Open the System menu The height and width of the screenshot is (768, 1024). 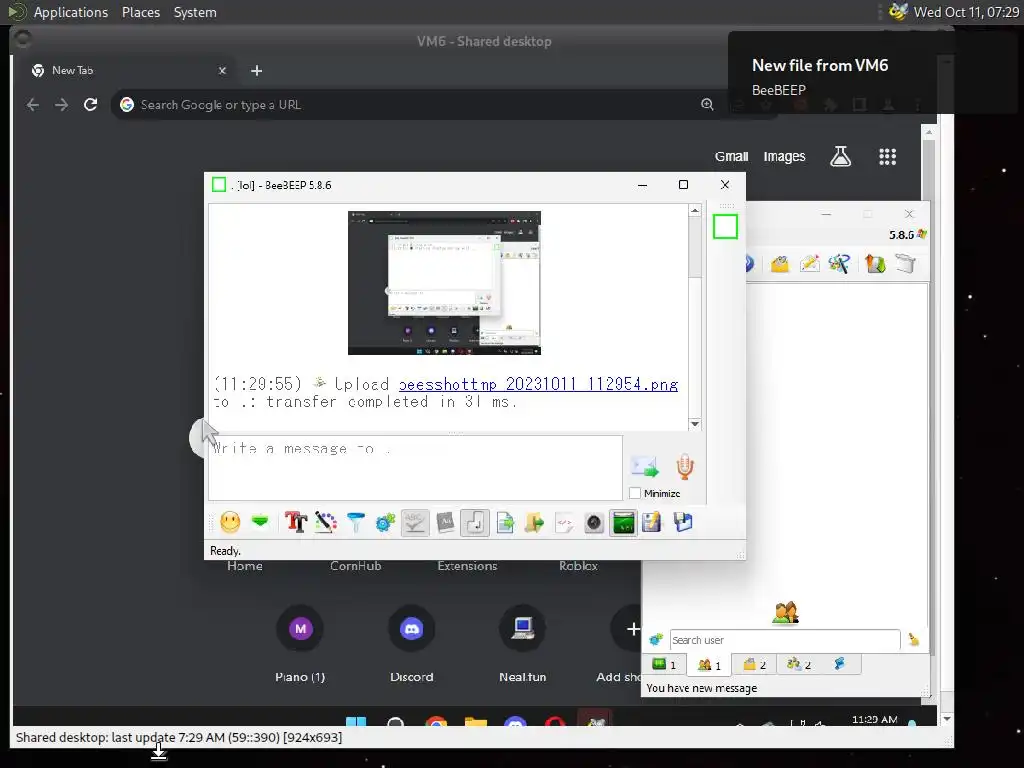(x=195, y=12)
